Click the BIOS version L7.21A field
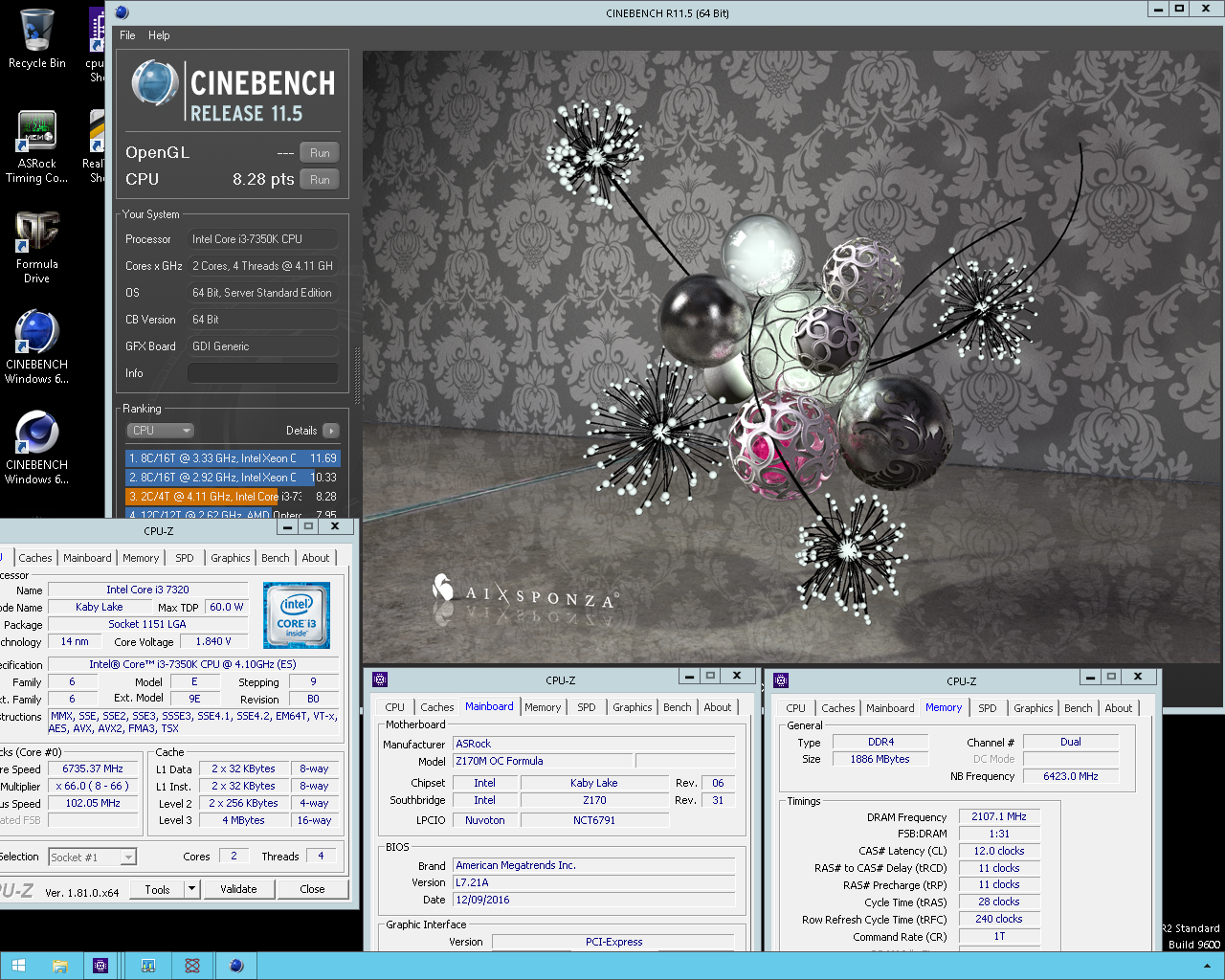The image size is (1225, 980). [x=593, y=882]
